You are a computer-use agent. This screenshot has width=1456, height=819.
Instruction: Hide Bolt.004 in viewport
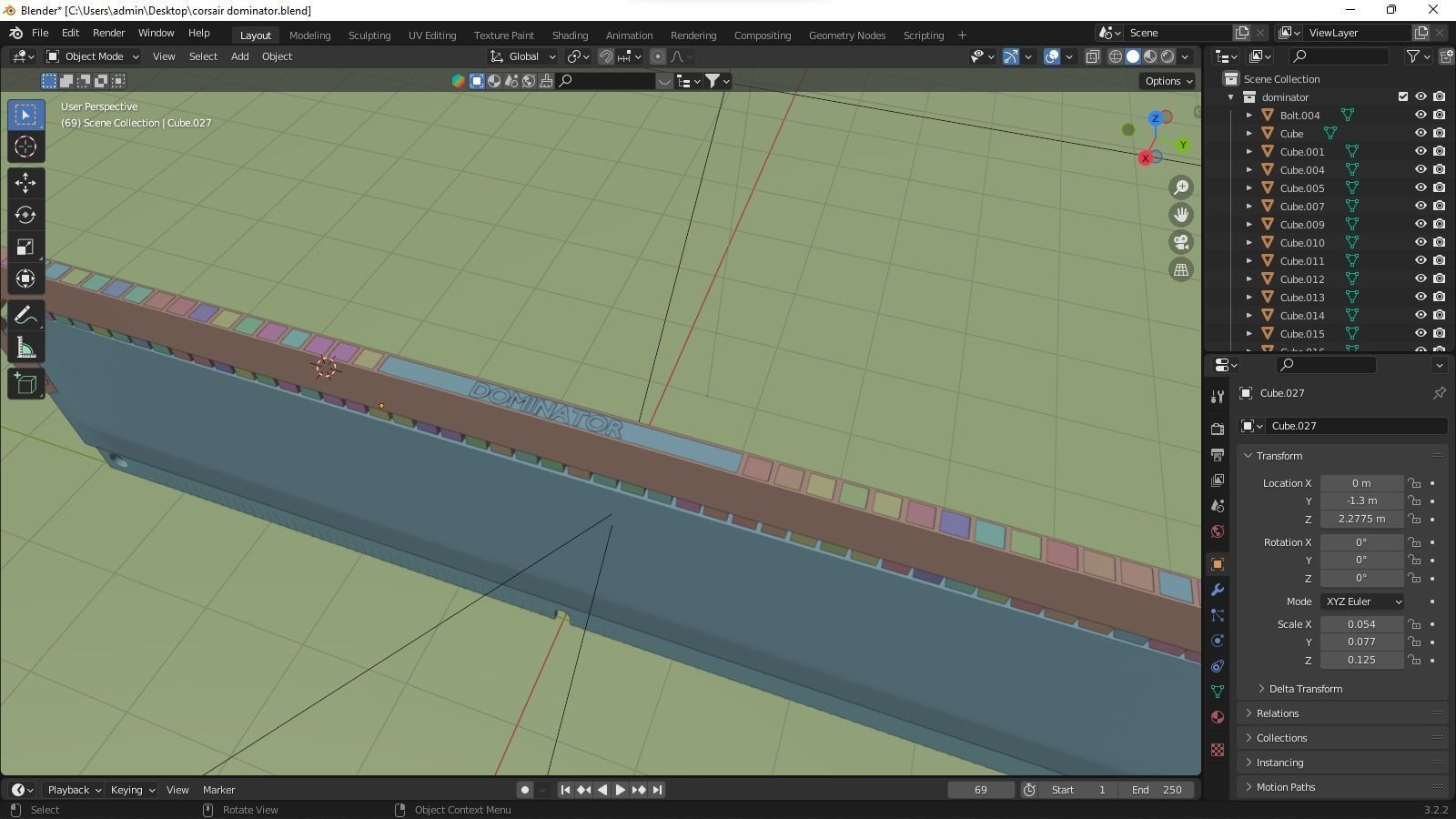point(1420,116)
